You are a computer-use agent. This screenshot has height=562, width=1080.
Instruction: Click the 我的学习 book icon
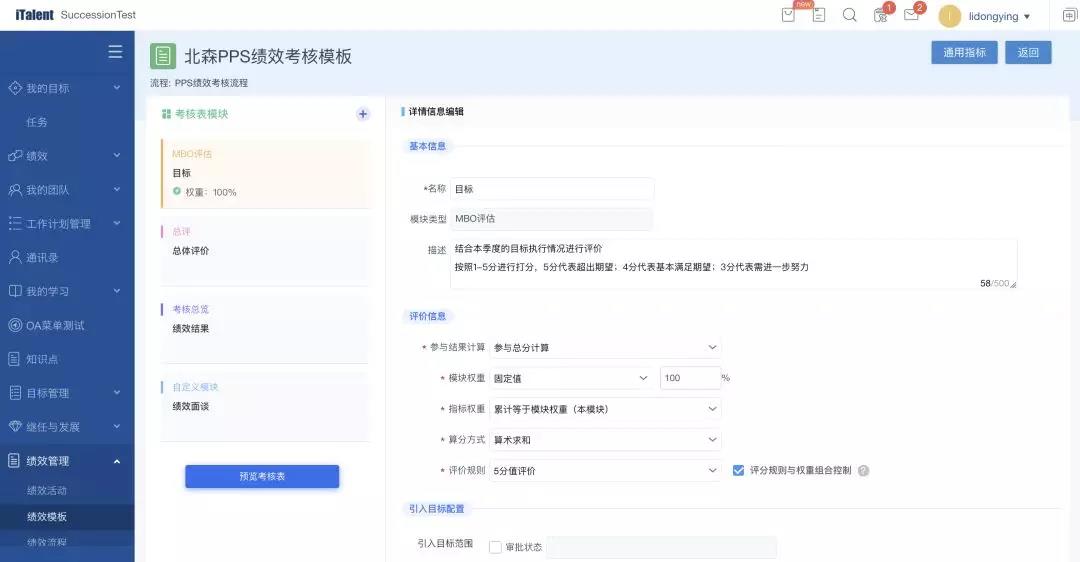[15, 291]
